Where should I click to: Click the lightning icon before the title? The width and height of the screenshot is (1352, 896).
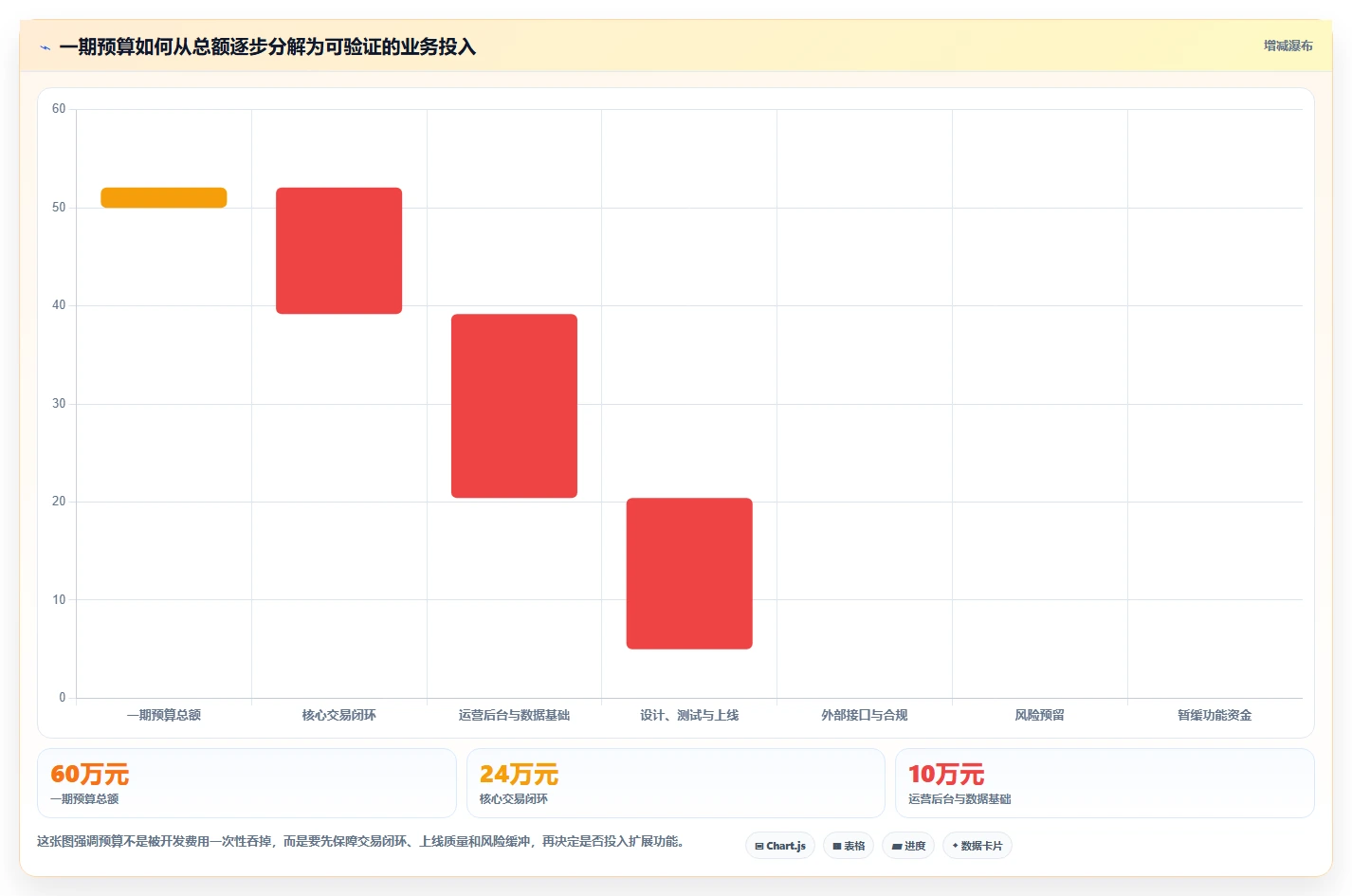(45, 47)
